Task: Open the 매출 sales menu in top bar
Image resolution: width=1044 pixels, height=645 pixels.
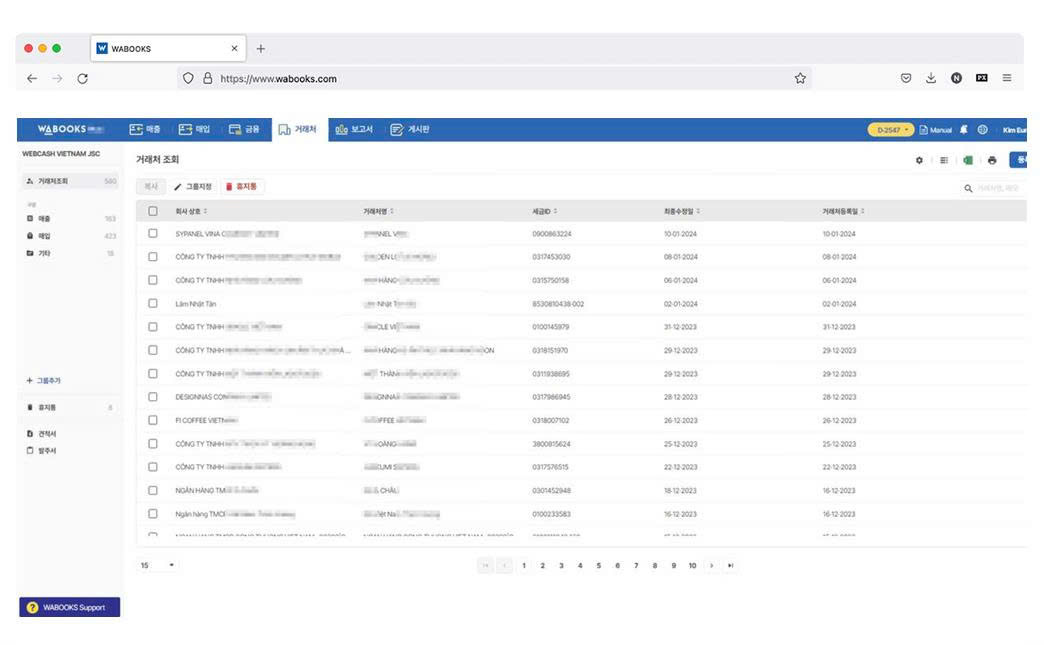Action: pyautogui.click(x=144, y=129)
